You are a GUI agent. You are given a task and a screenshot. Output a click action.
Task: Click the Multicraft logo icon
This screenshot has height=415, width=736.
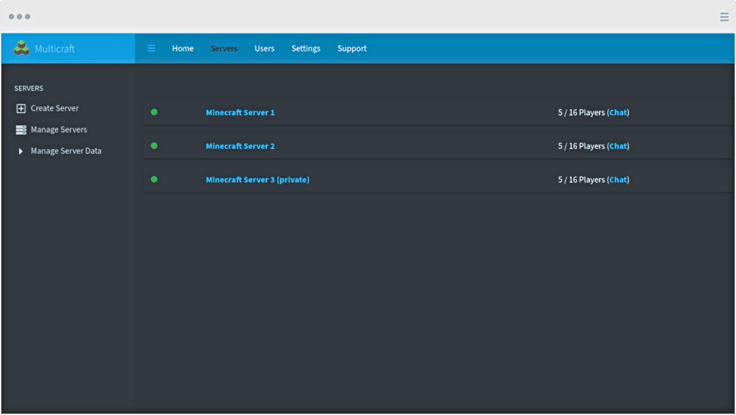(21, 48)
